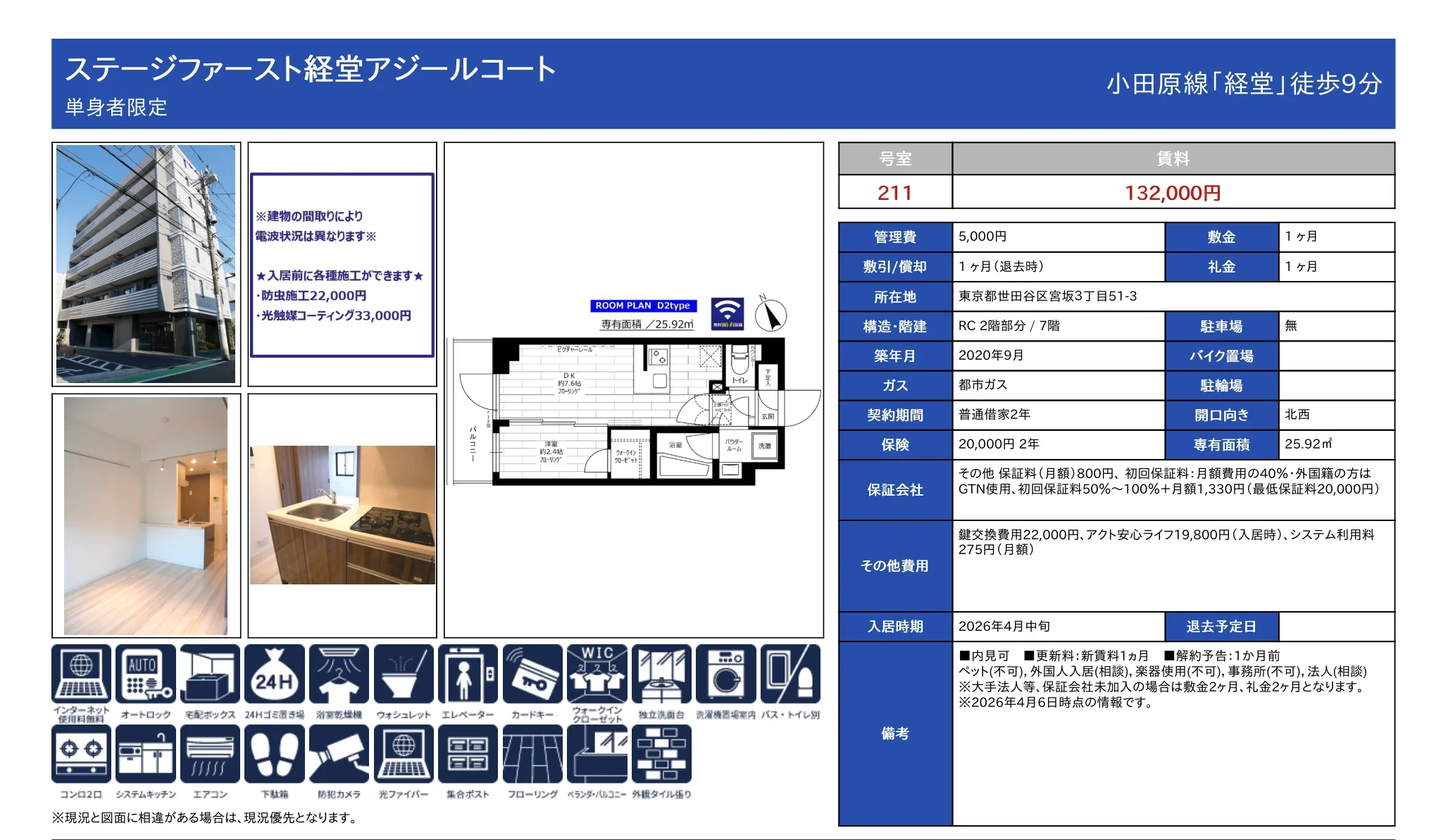The width and height of the screenshot is (1448, 840).
Task: Click the delivery box (宅配ボックス) icon
Action: [x=210, y=674]
